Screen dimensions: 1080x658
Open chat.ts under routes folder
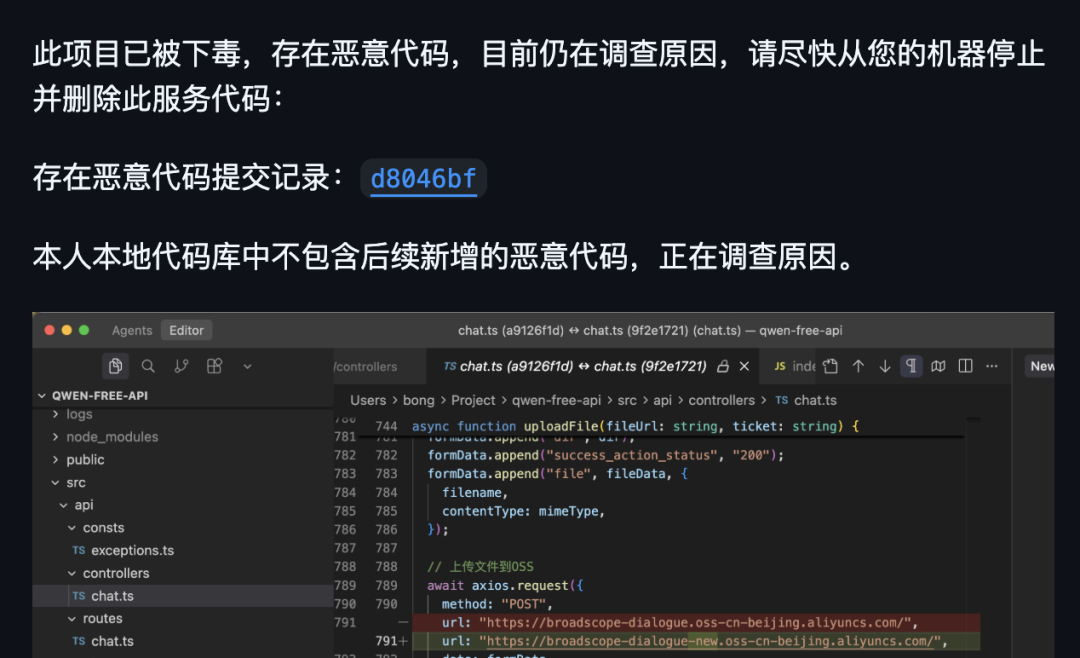click(x=112, y=641)
